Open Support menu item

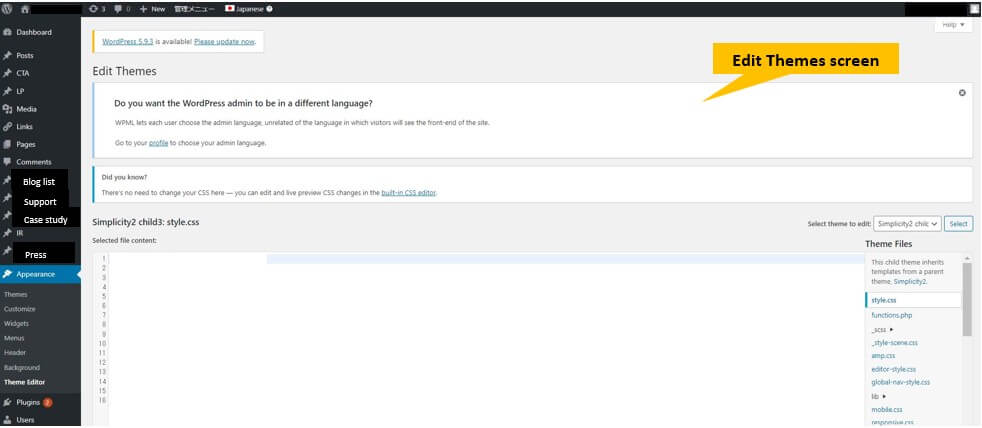(x=40, y=202)
